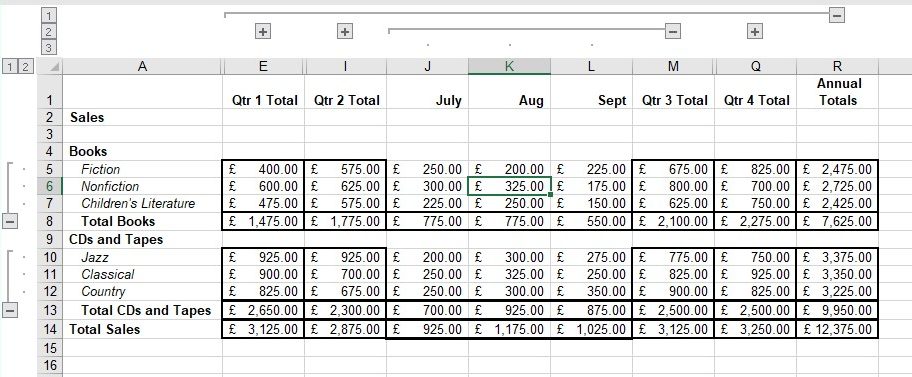Select column R header
The width and height of the screenshot is (912, 377).
point(838,66)
